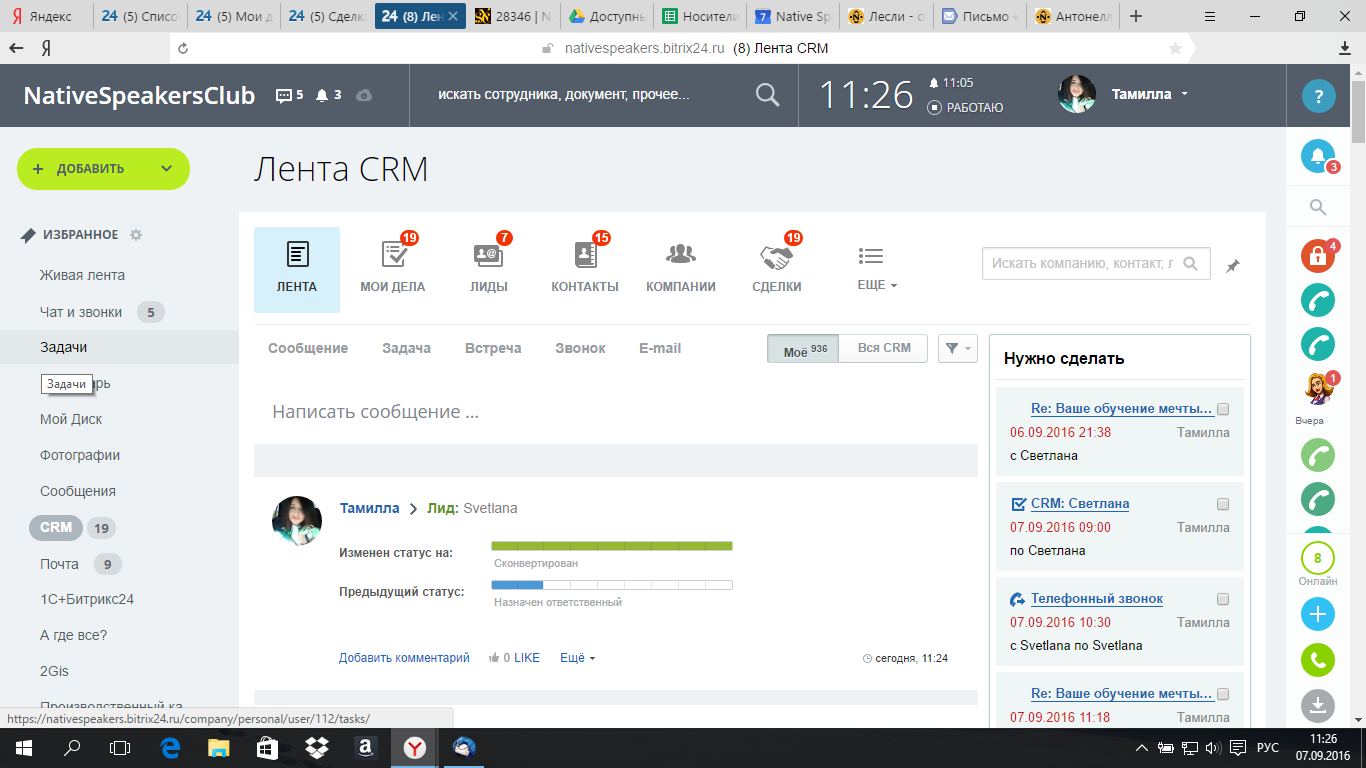Open the Deals (СДЕЛКИ) handshake icon

click(776, 257)
